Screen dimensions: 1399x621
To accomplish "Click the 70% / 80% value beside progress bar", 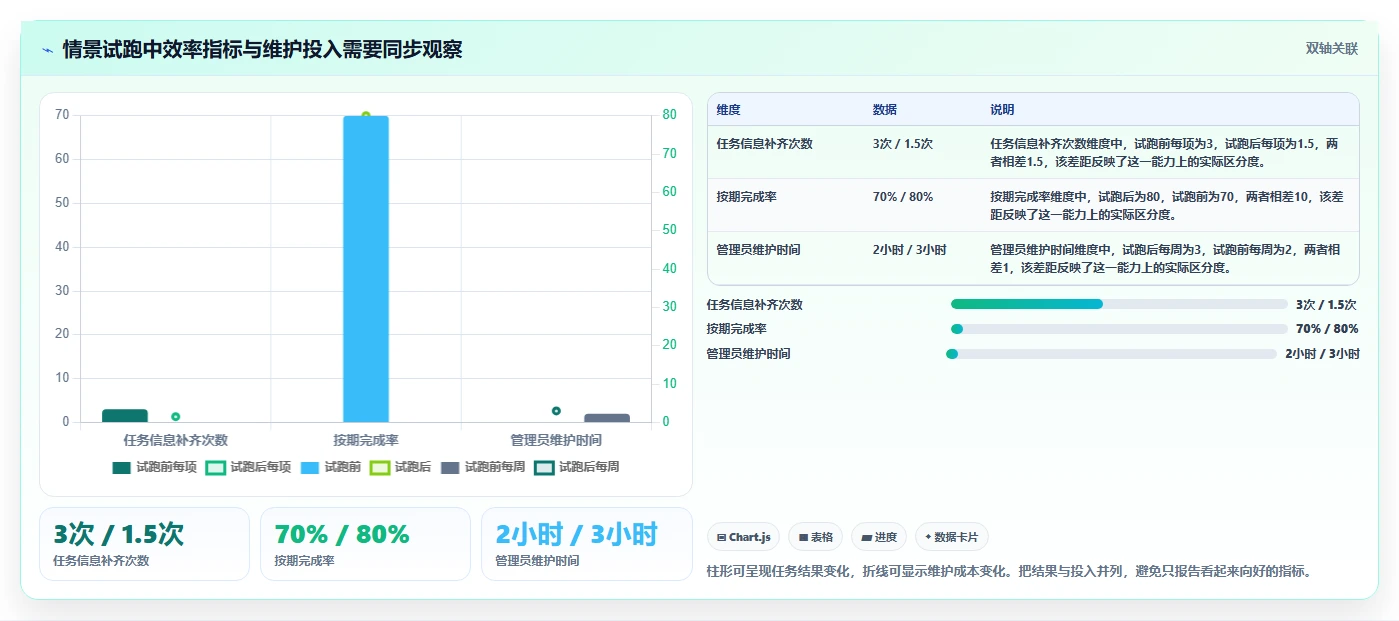I will tap(1327, 329).
